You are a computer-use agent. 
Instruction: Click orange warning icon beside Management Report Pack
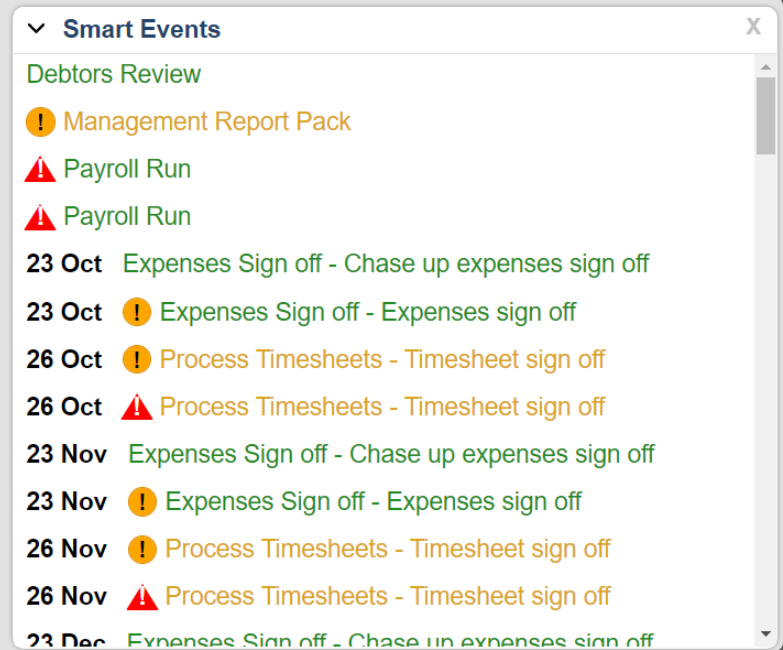tap(41, 123)
